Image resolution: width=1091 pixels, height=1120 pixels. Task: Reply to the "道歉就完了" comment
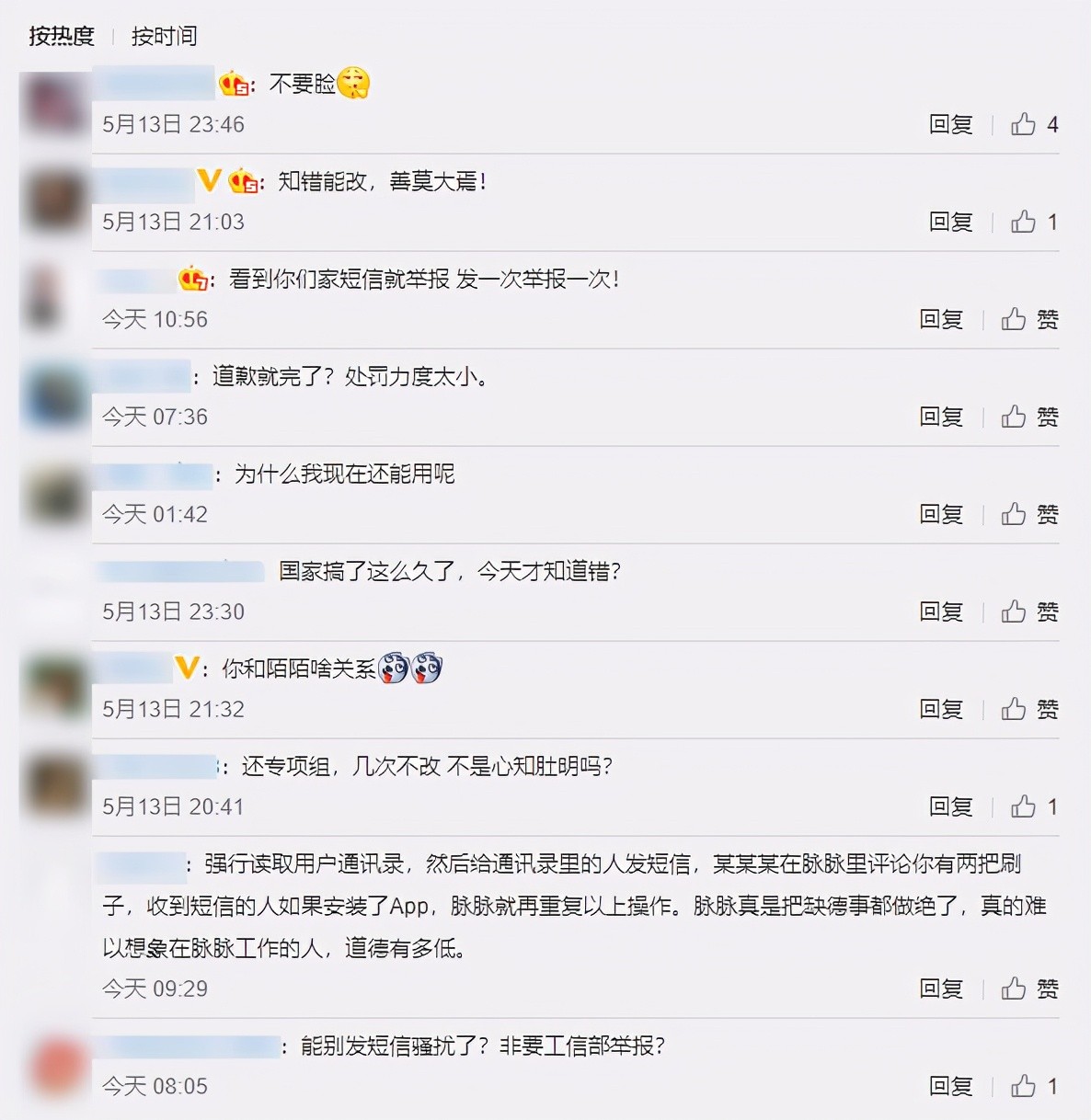942,417
